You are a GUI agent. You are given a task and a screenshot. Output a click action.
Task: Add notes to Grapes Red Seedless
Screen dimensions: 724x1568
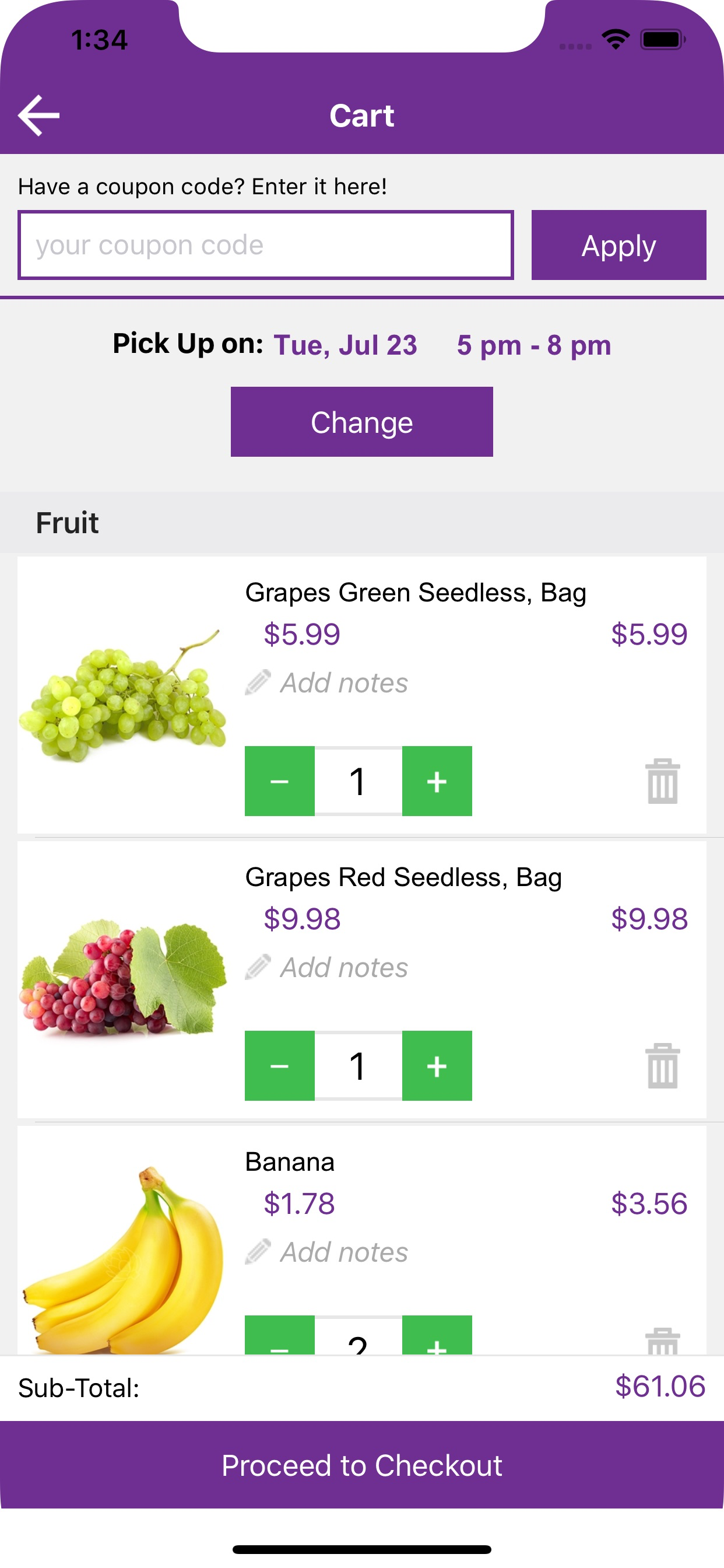coord(326,967)
